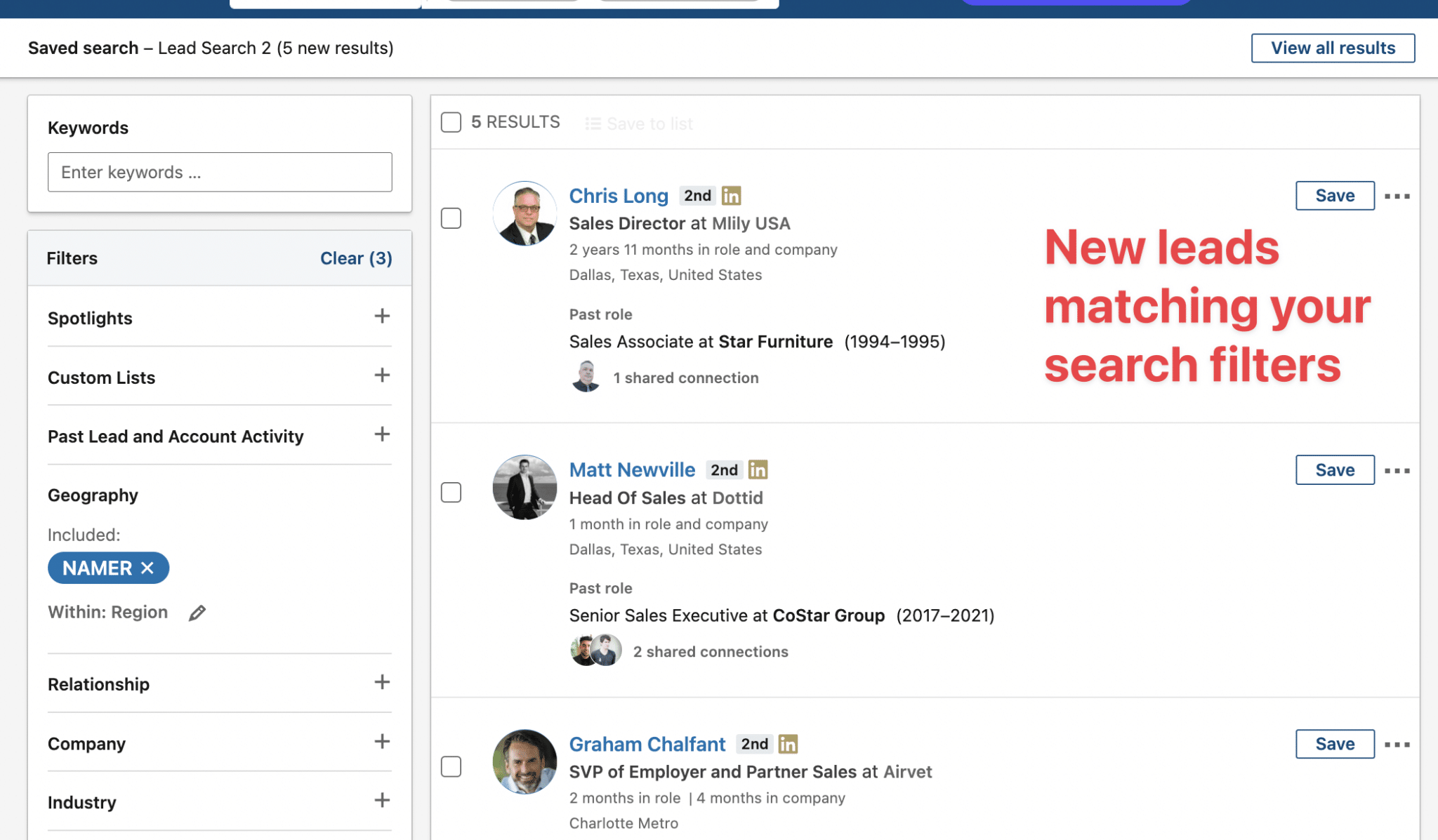Open LinkedIn icon next to Chris Long
The image size is (1438, 840).
[x=731, y=196]
